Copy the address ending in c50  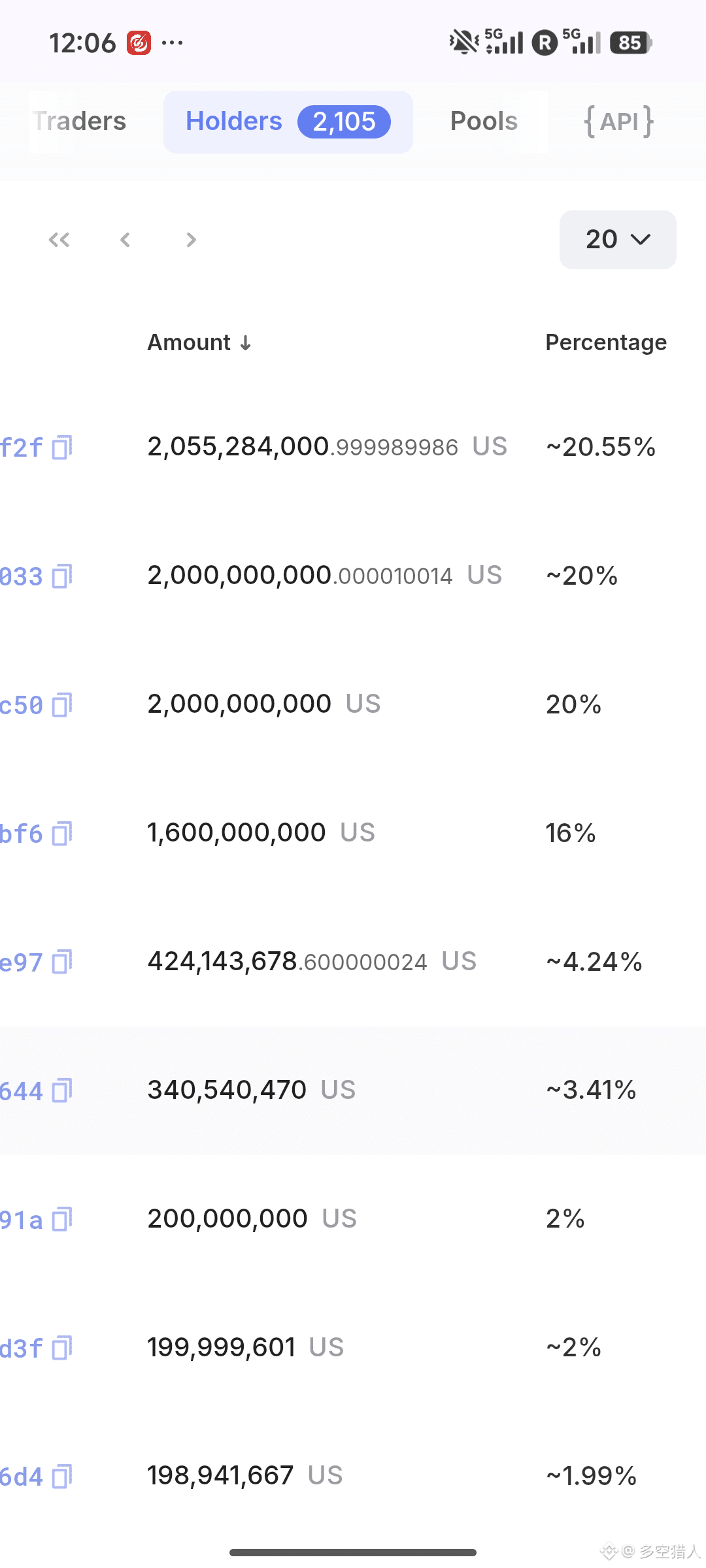point(62,705)
